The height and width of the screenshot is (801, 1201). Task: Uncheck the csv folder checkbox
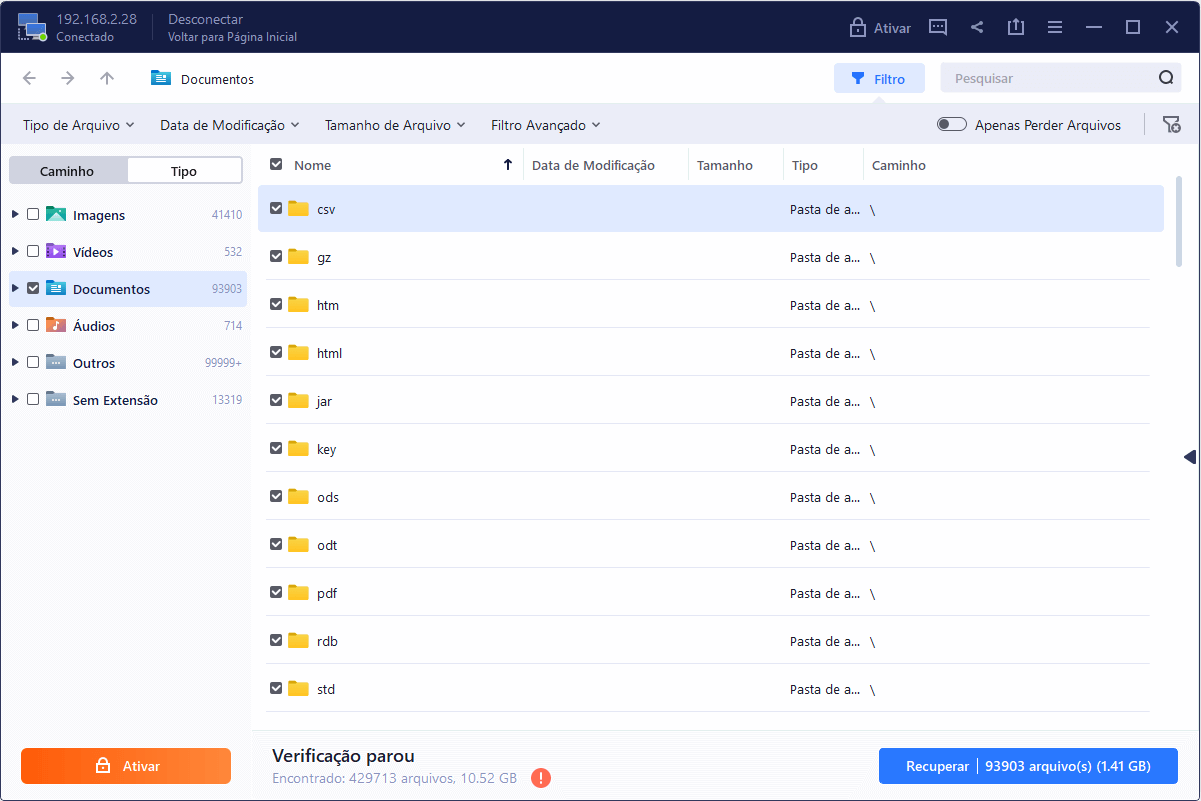[x=276, y=208]
